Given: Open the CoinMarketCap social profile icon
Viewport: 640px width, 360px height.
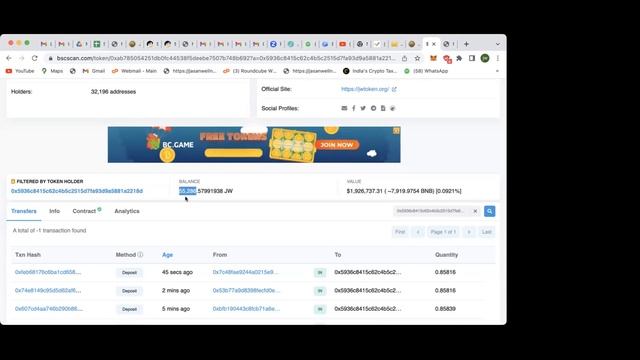Looking at the screenshot, I should (393, 108).
